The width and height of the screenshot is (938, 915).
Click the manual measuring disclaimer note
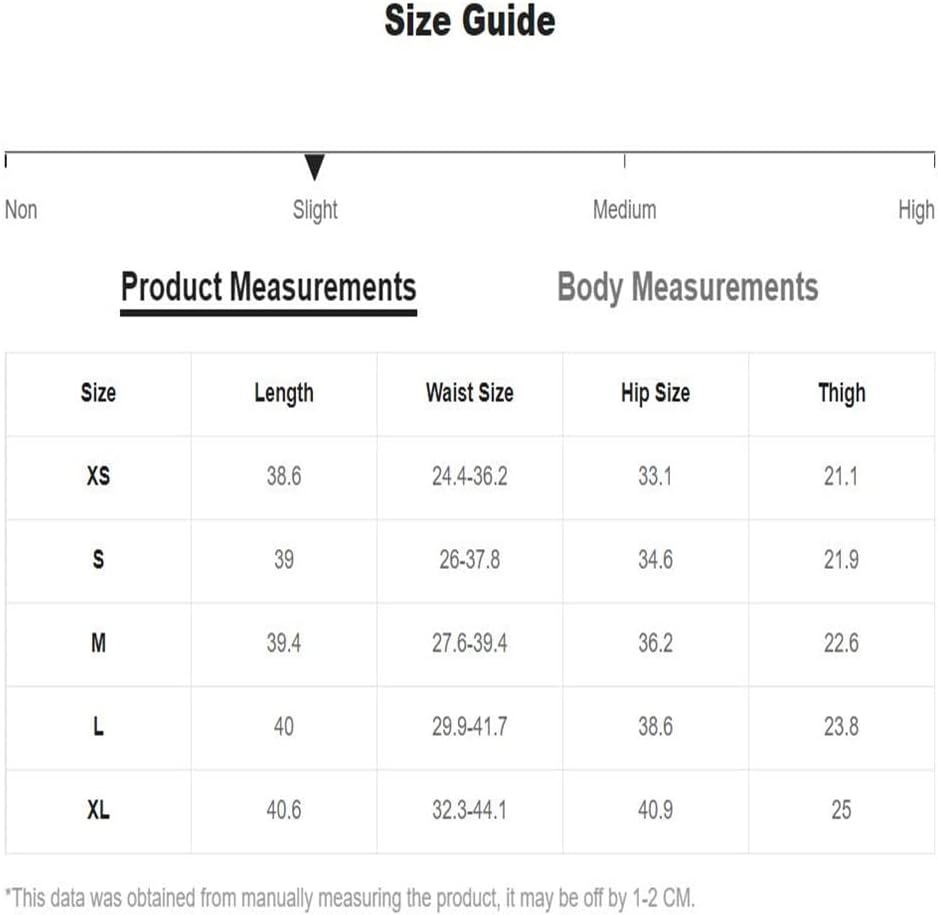pyautogui.click(x=350, y=898)
